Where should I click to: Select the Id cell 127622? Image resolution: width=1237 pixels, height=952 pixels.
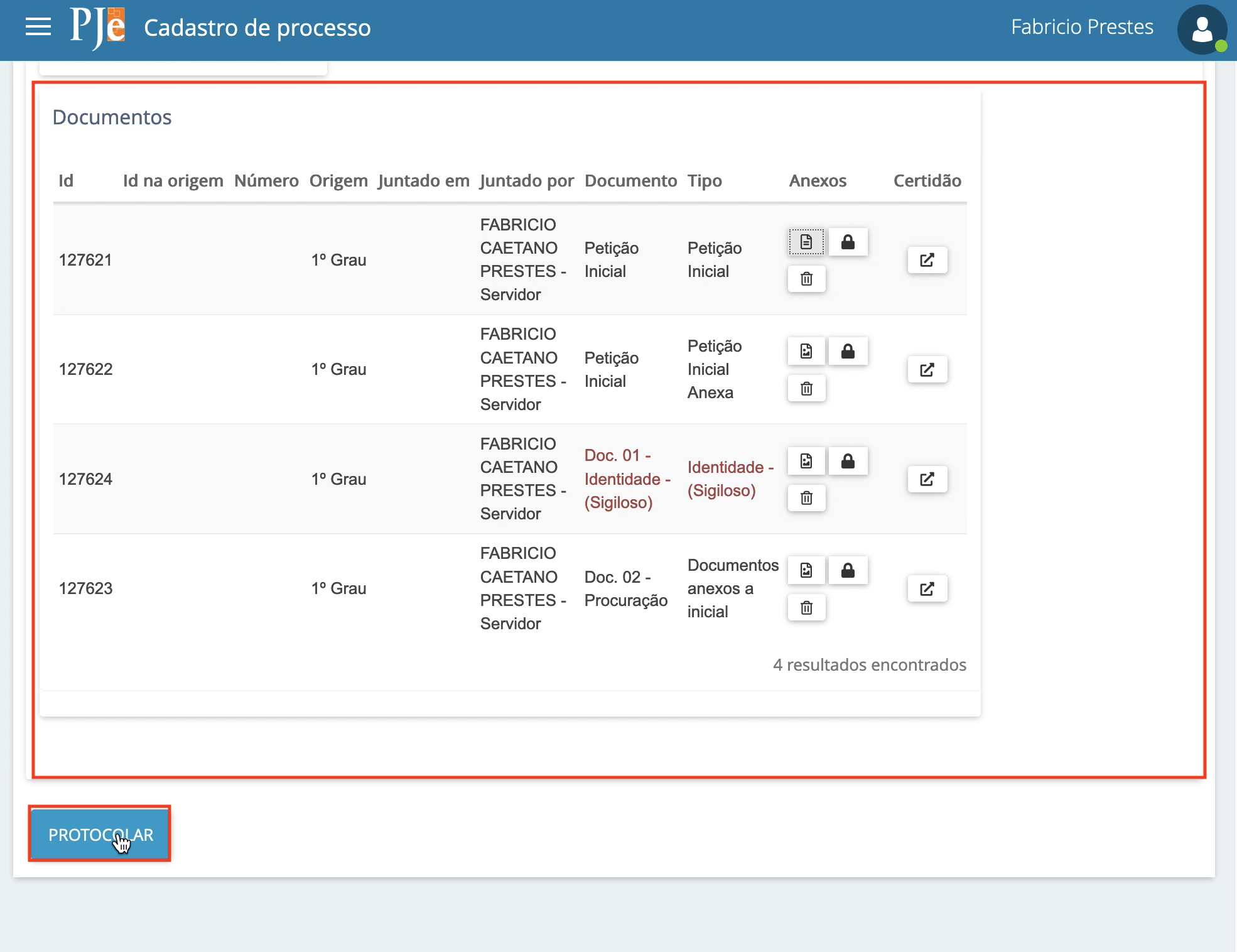pyautogui.click(x=85, y=369)
